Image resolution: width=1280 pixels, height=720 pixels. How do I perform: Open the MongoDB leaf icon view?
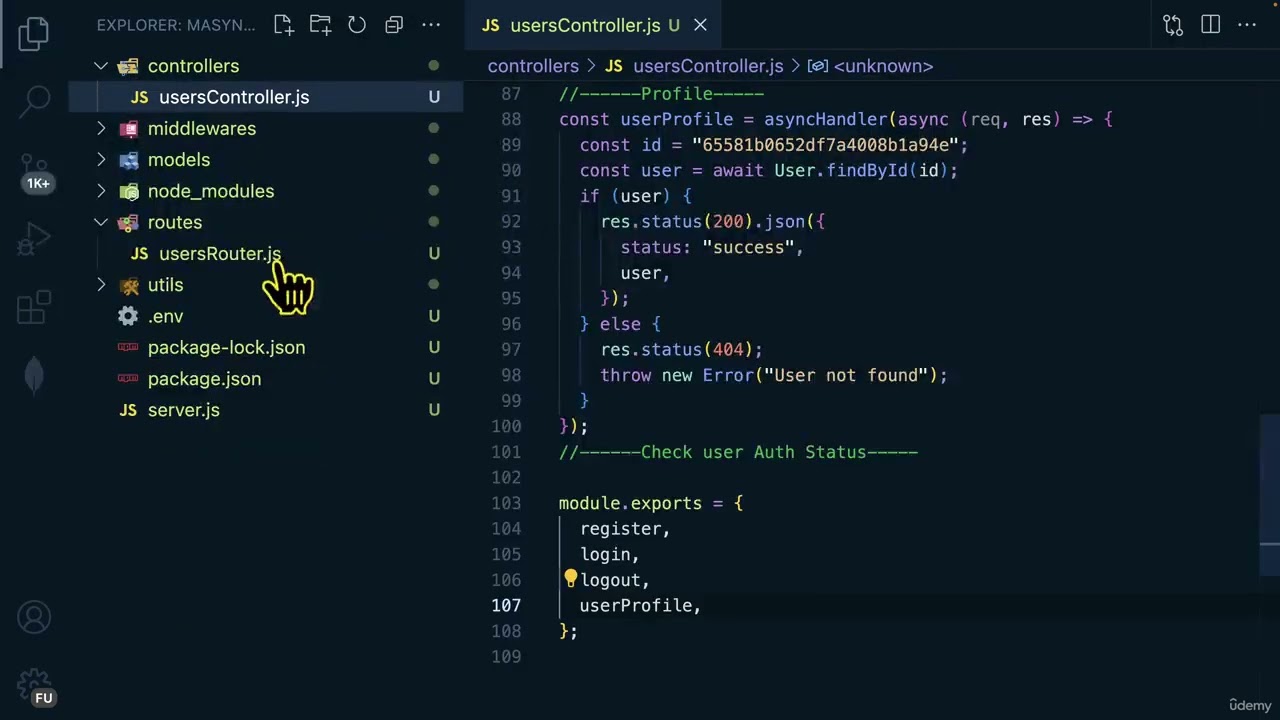pyautogui.click(x=34, y=375)
